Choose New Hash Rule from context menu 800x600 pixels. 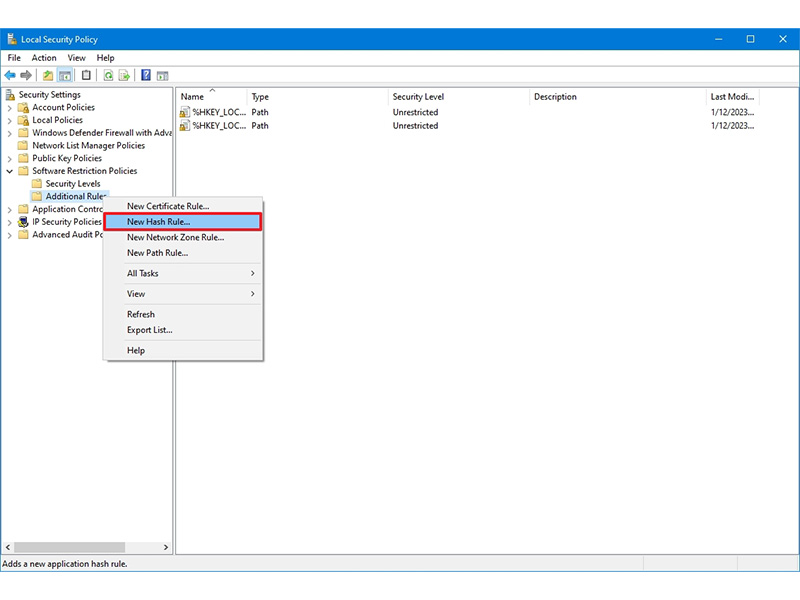click(x=183, y=221)
